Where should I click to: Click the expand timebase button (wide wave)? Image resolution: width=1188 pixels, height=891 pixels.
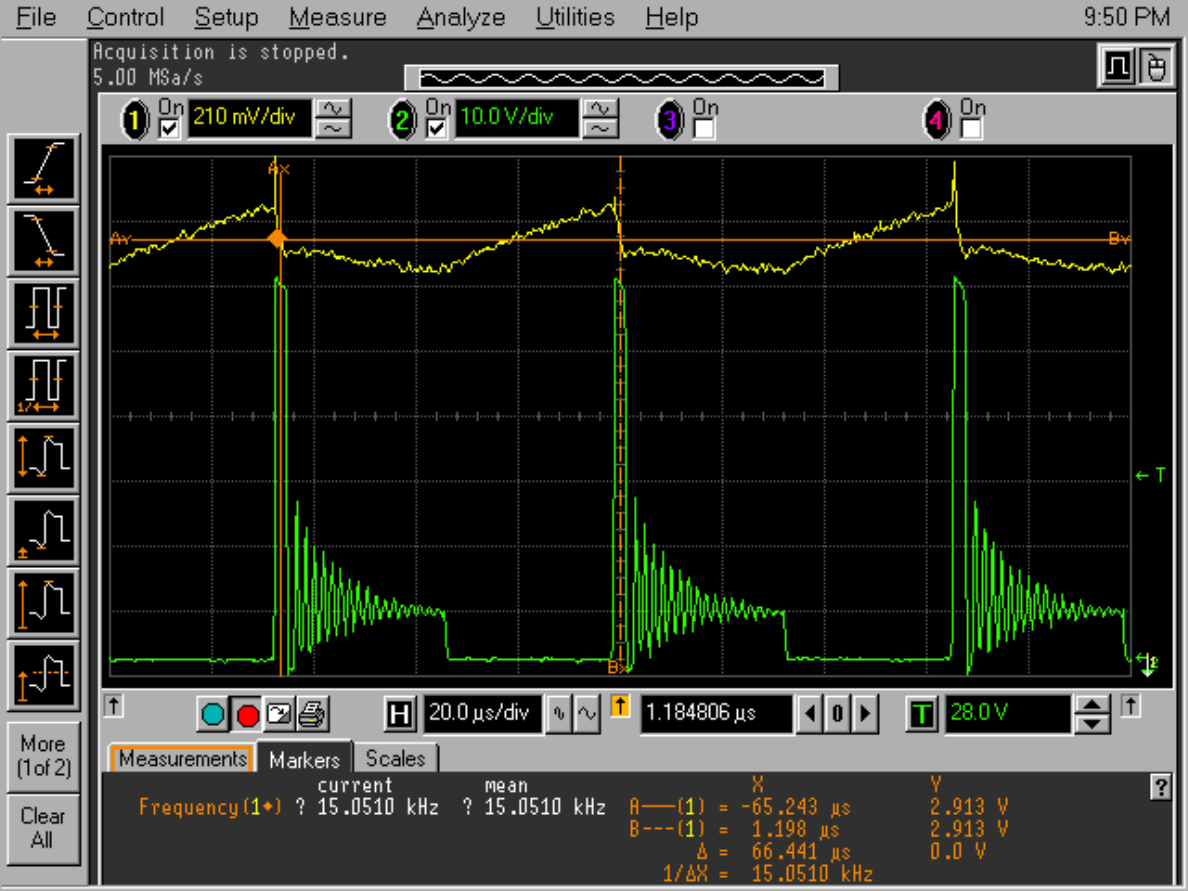pos(587,714)
